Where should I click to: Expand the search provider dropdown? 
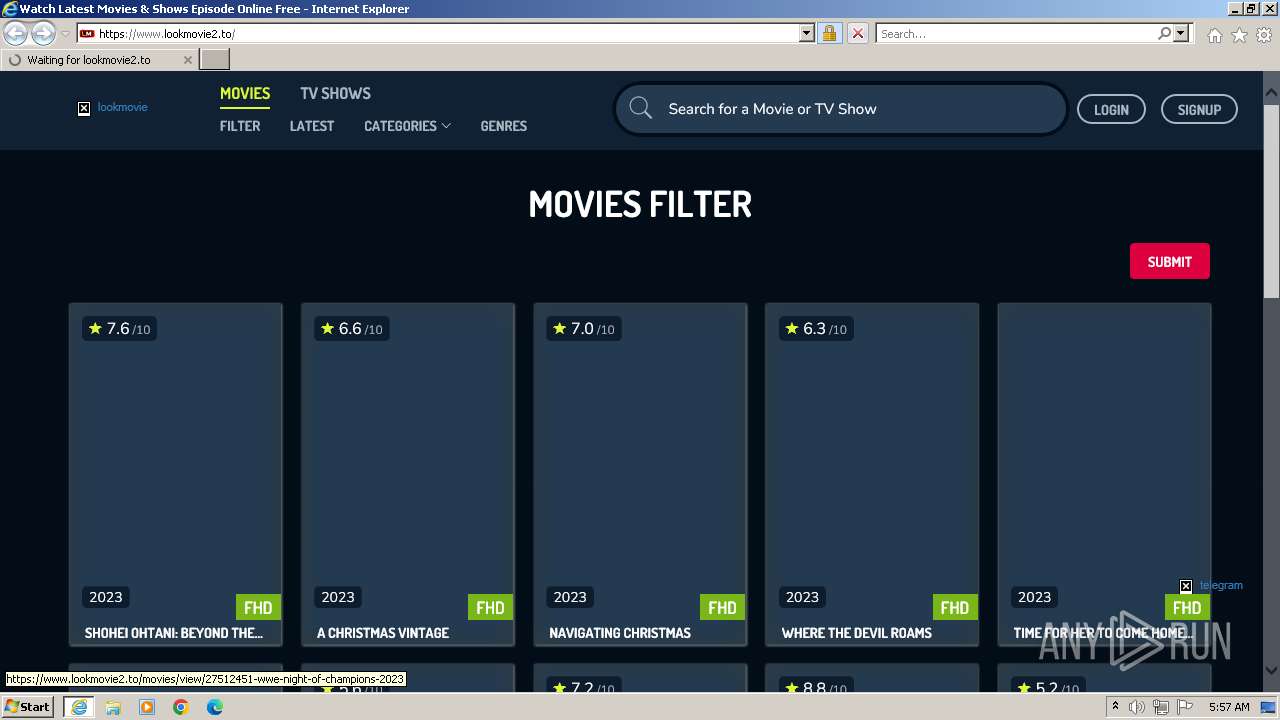coord(1181,33)
